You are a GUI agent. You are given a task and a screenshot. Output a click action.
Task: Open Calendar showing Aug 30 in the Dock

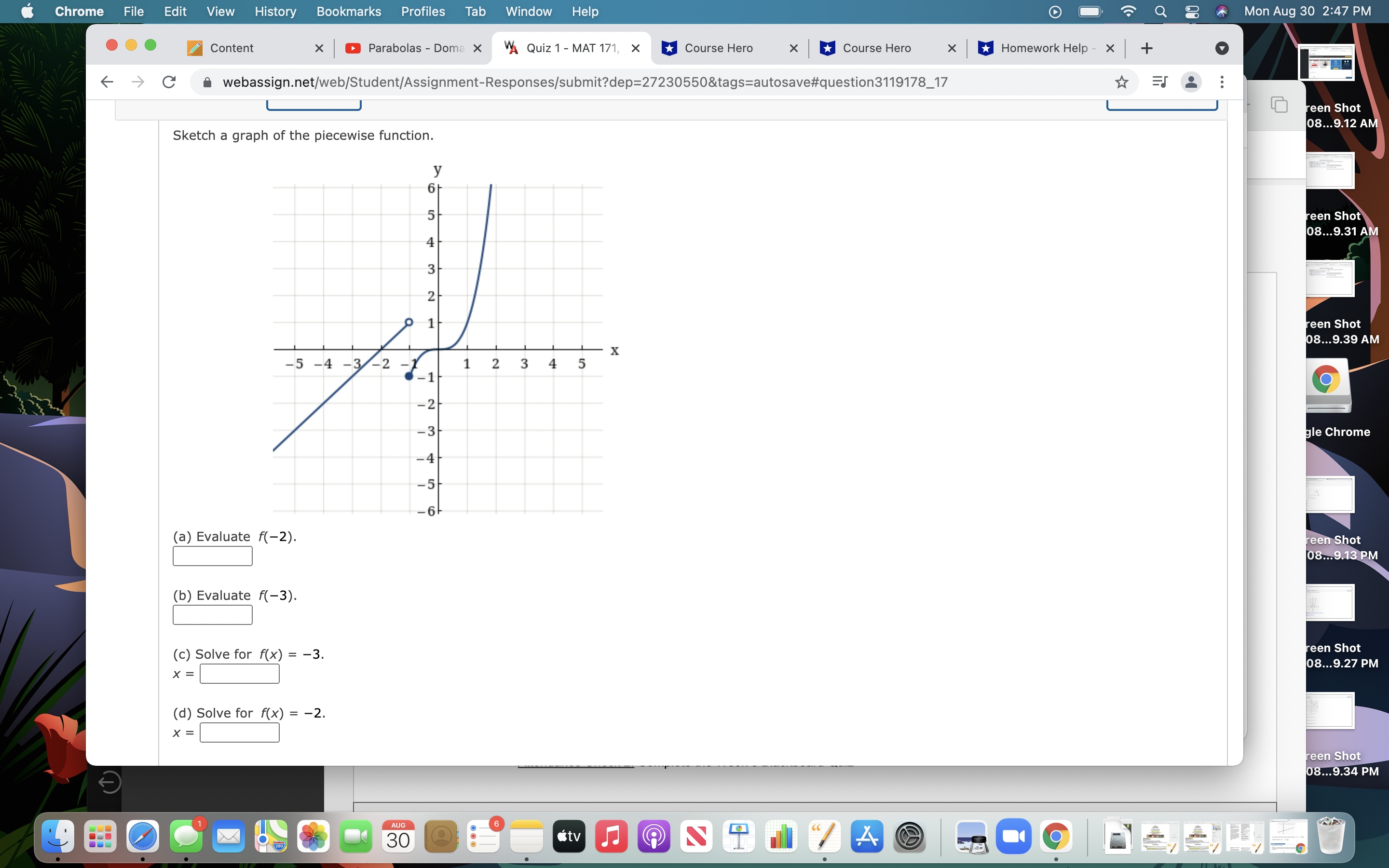[398, 837]
